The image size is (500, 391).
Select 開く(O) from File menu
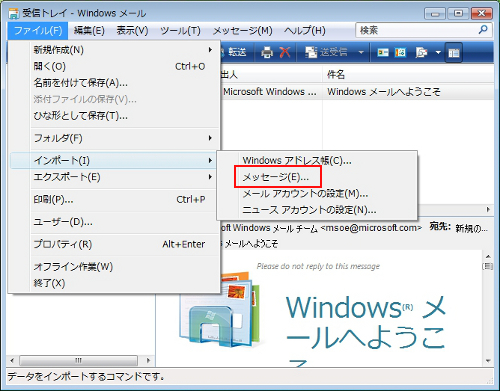click(115, 66)
